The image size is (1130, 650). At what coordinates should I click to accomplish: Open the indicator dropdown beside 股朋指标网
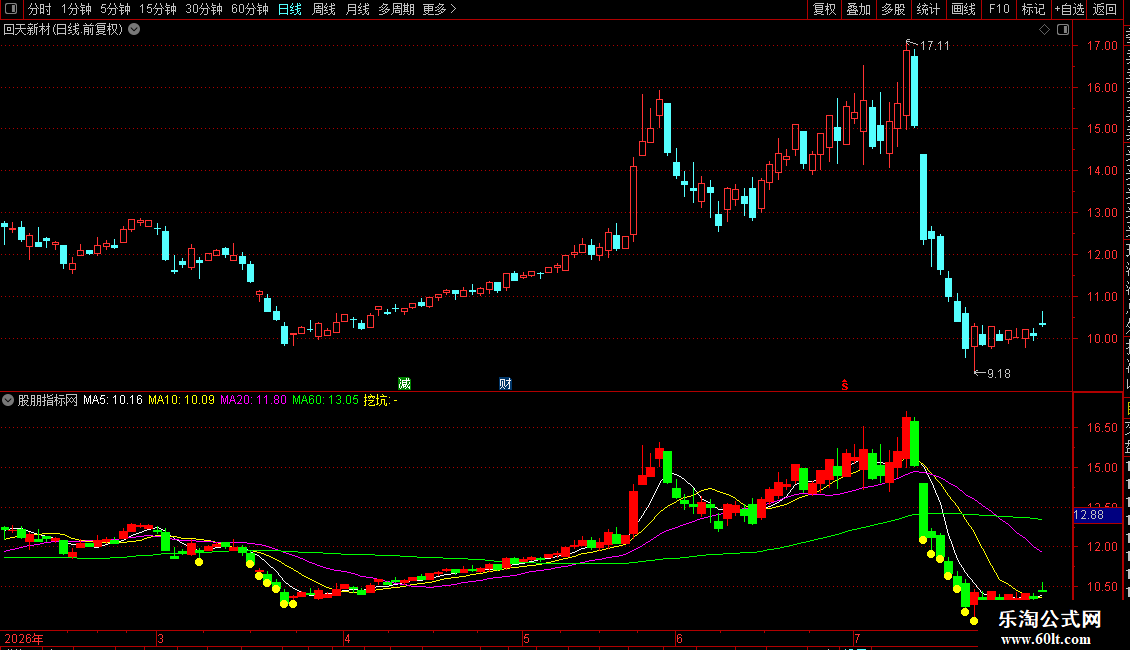(8, 400)
